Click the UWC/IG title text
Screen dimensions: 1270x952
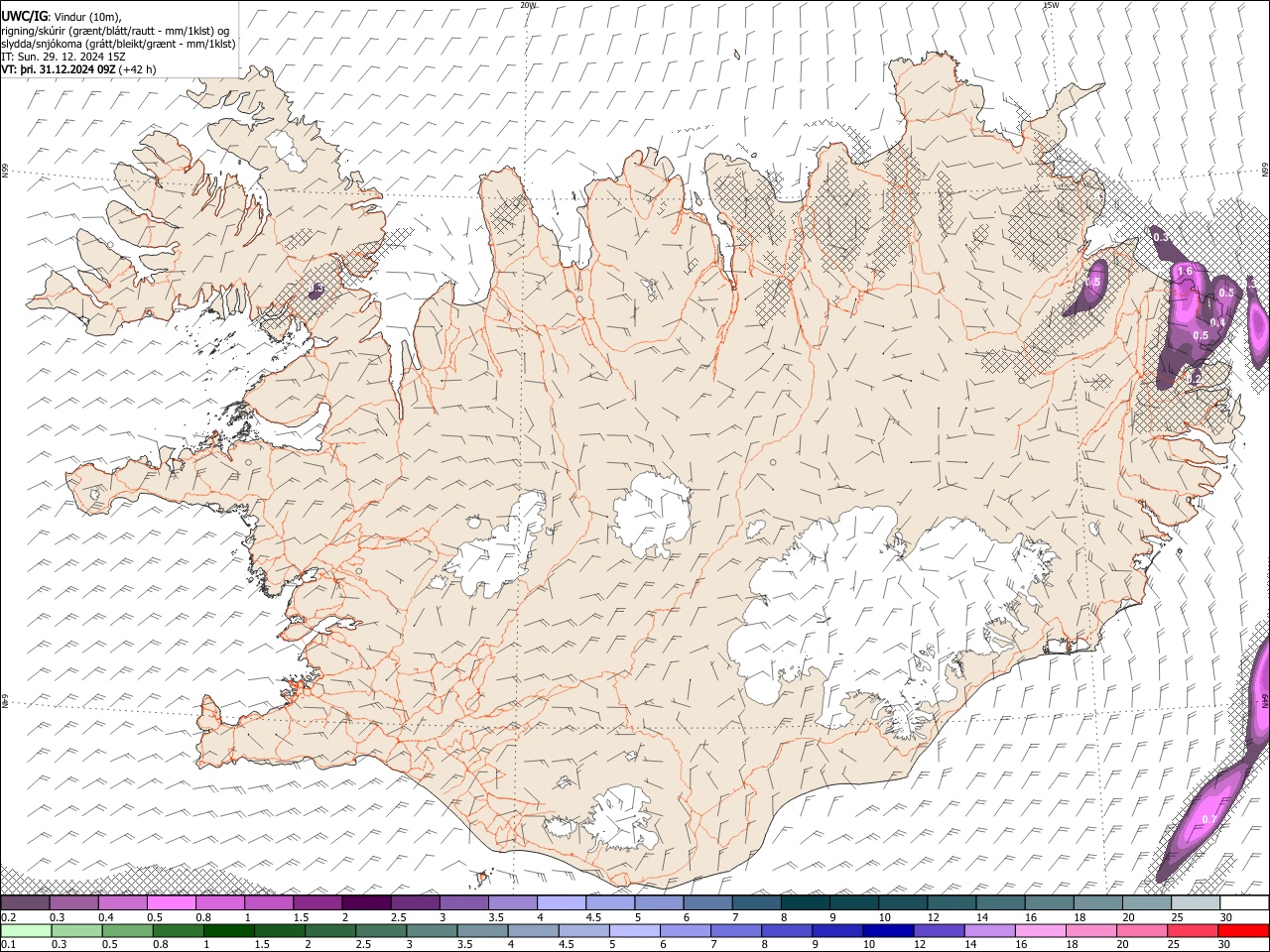tap(24, 17)
